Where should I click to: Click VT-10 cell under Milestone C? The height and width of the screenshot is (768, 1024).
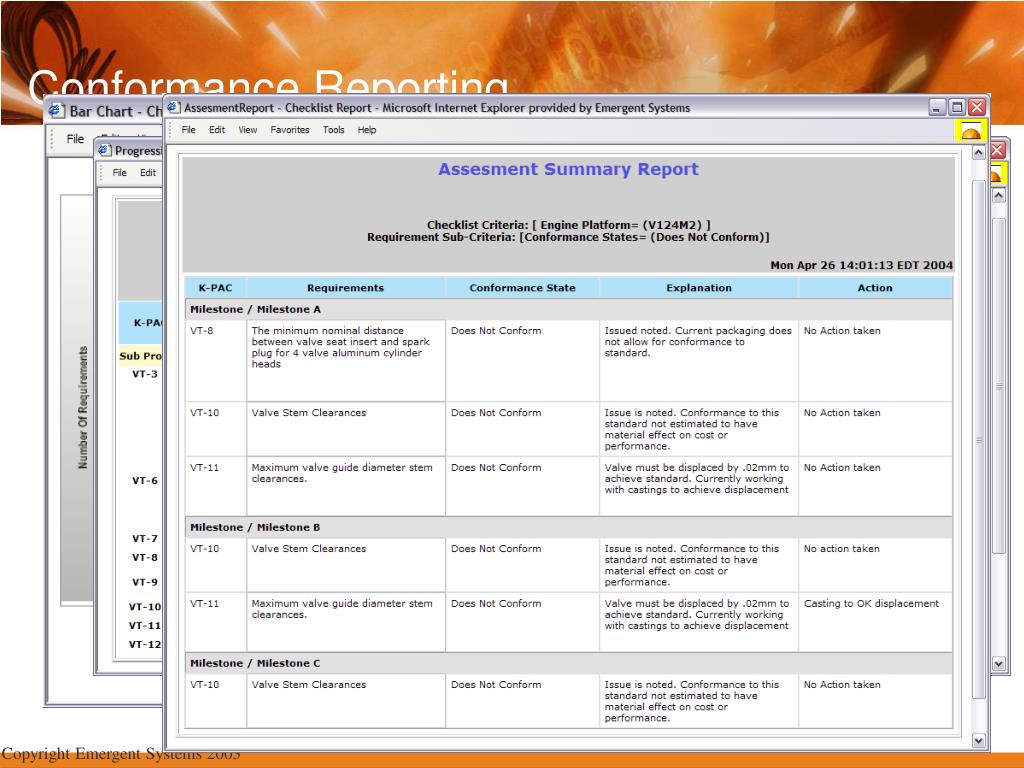pyautogui.click(x=216, y=700)
